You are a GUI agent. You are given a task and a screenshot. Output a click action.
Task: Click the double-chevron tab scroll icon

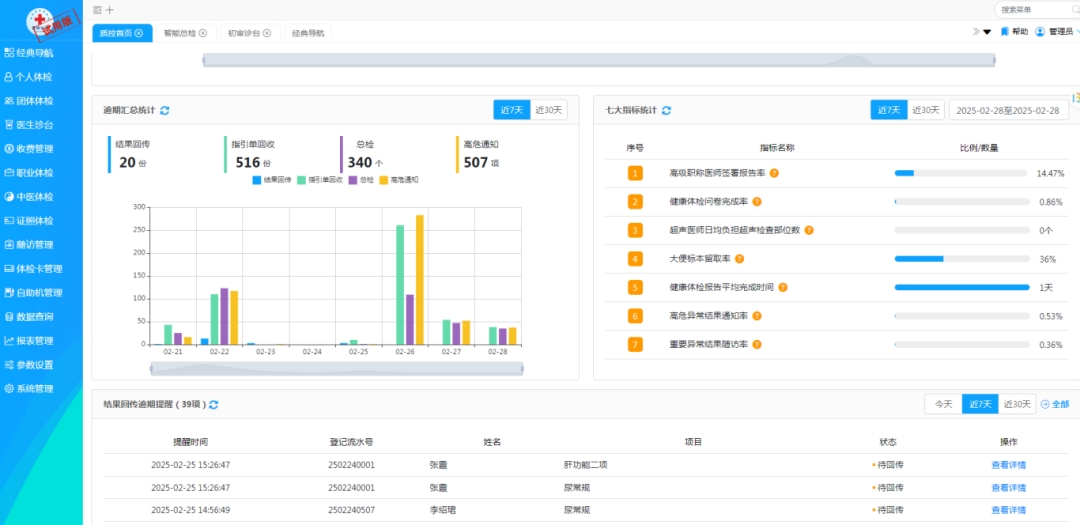[x=975, y=32]
